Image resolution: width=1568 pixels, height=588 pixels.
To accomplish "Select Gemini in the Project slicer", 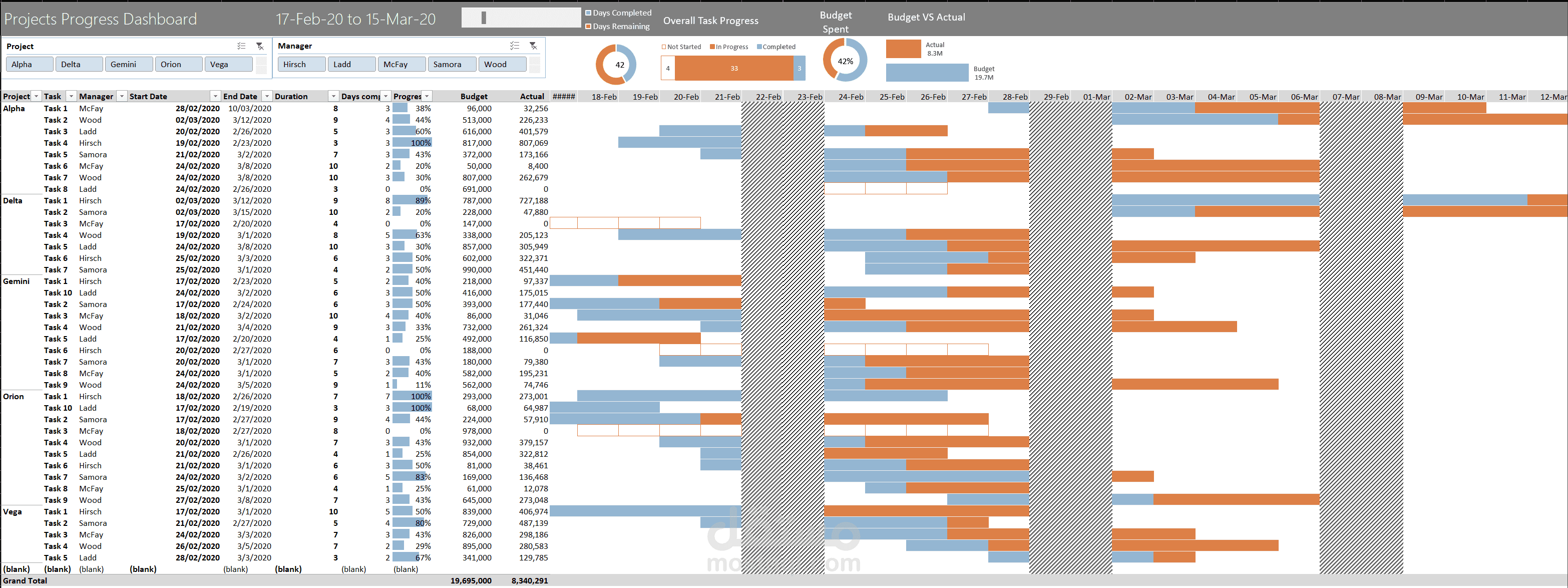I will click(x=129, y=64).
